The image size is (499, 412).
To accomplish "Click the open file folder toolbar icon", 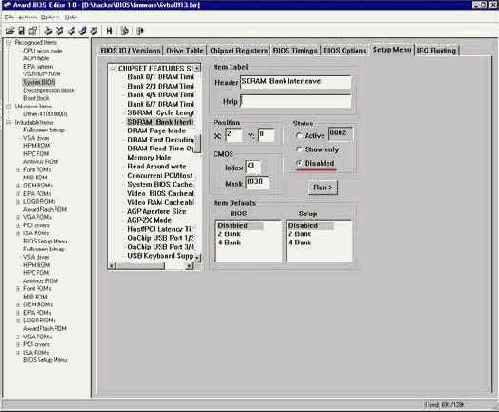I will (x=10, y=31).
